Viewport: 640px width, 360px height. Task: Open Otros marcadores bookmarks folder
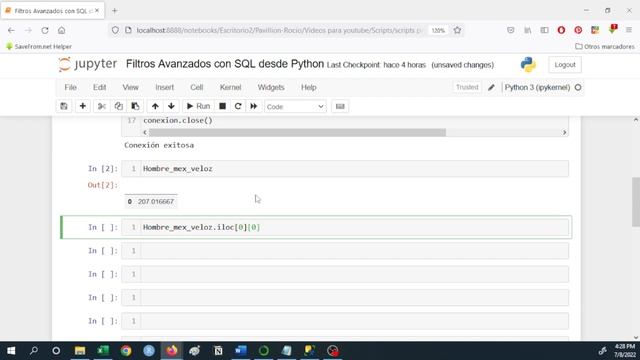(605, 47)
